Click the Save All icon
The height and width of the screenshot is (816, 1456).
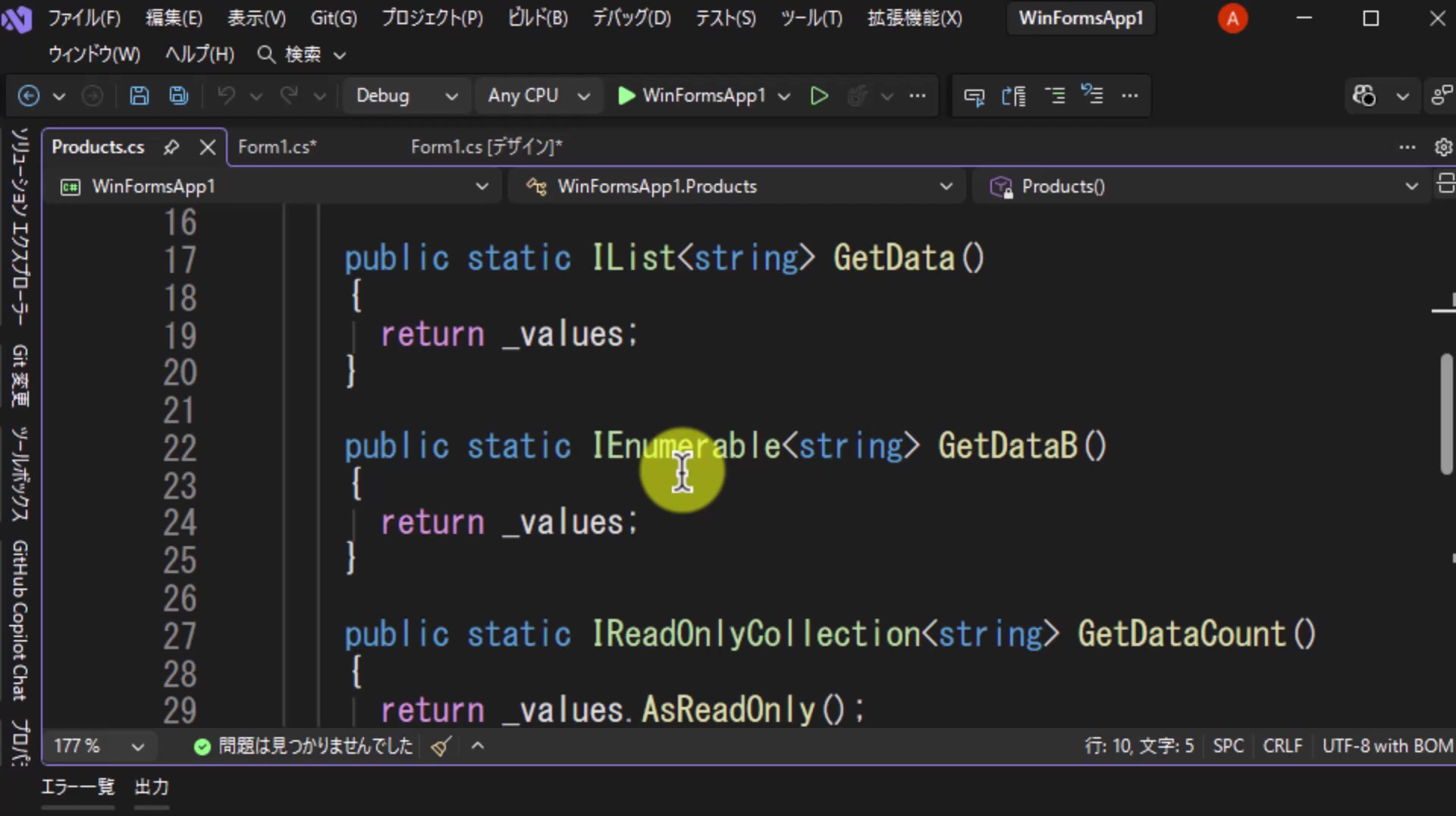[179, 96]
